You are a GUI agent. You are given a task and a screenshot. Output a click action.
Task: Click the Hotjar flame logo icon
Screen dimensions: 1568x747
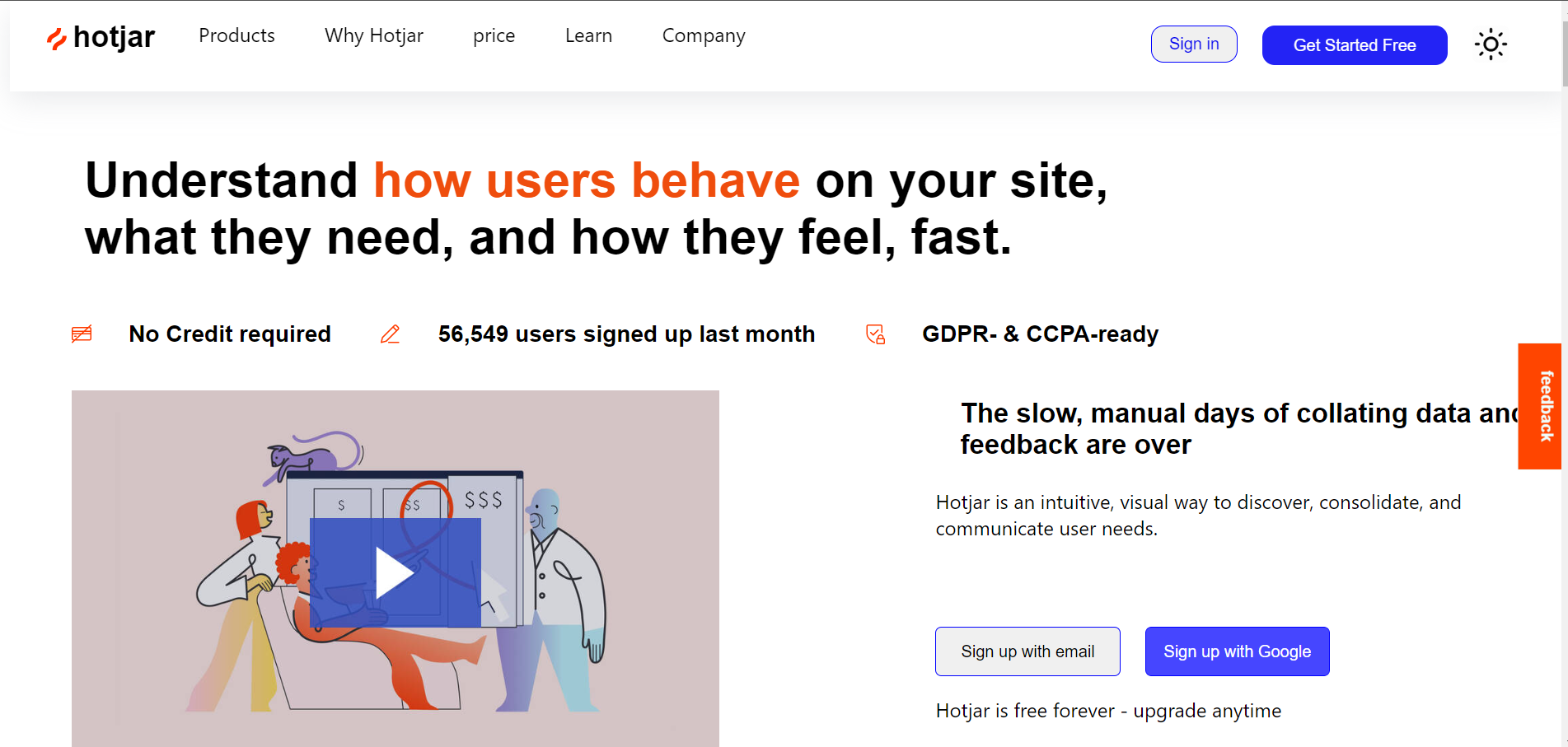[56, 39]
